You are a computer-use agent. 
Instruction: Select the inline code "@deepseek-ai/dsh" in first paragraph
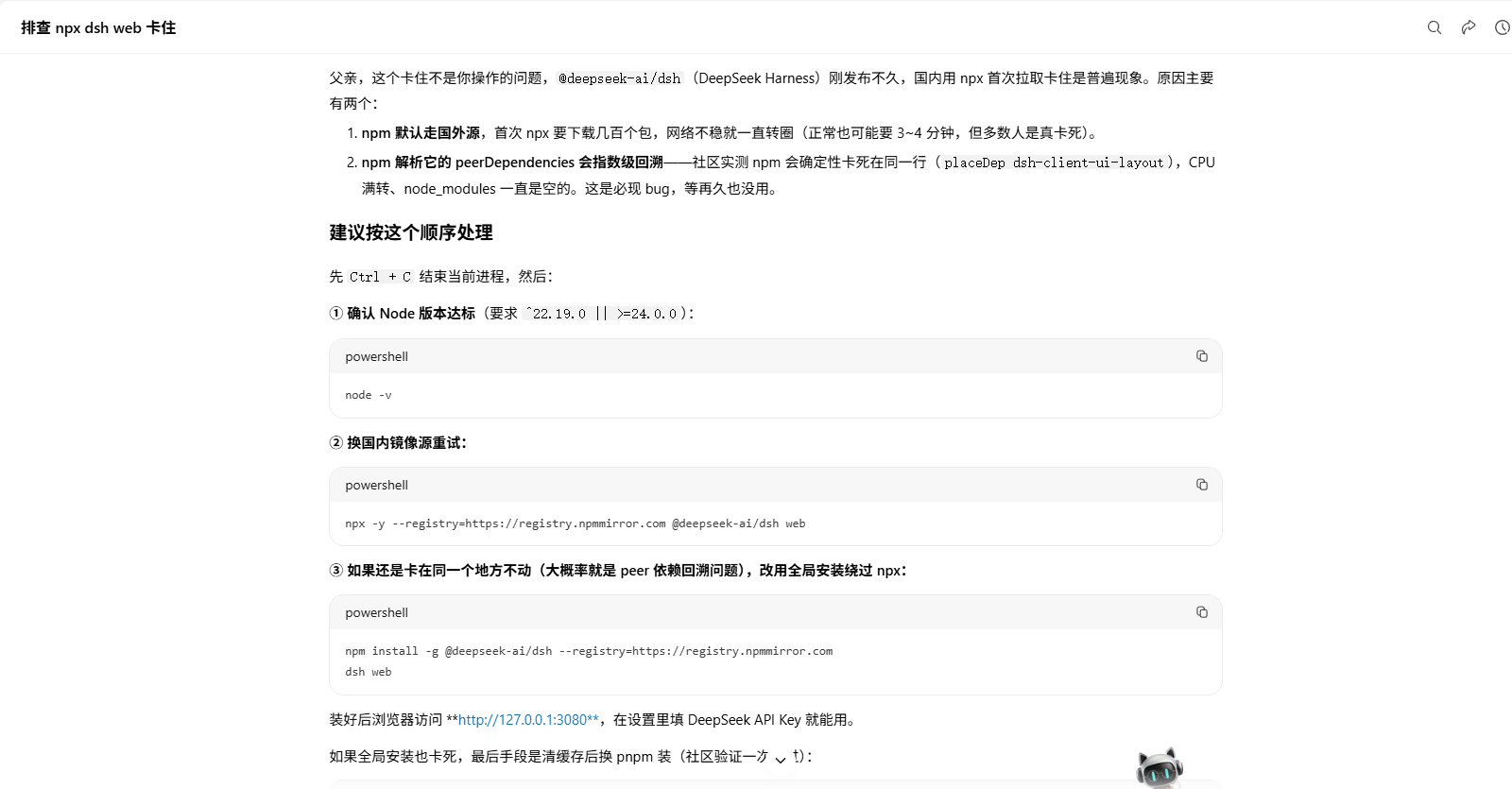coord(620,78)
